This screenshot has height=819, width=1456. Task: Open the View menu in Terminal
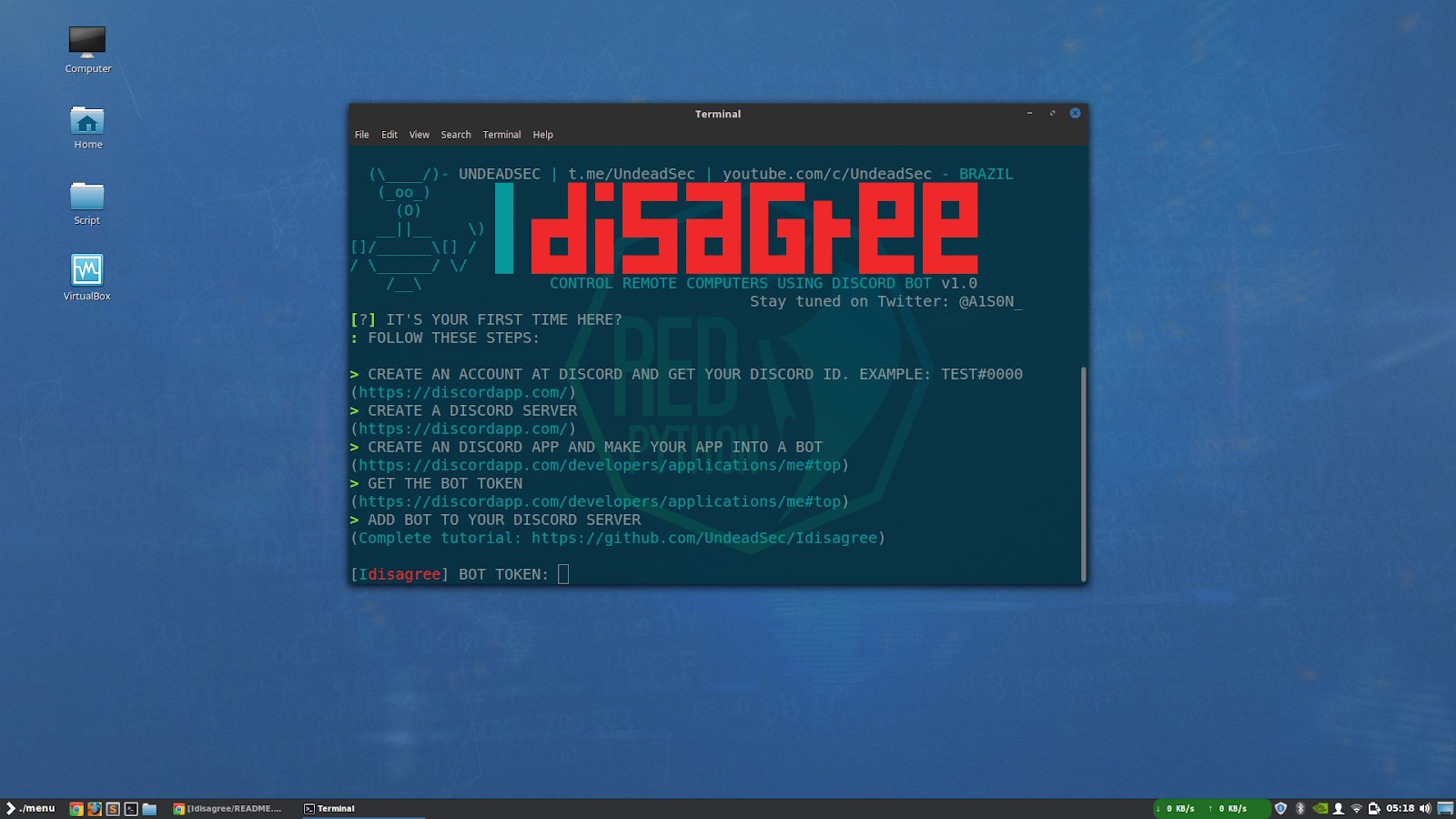pyautogui.click(x=420, y=135)
